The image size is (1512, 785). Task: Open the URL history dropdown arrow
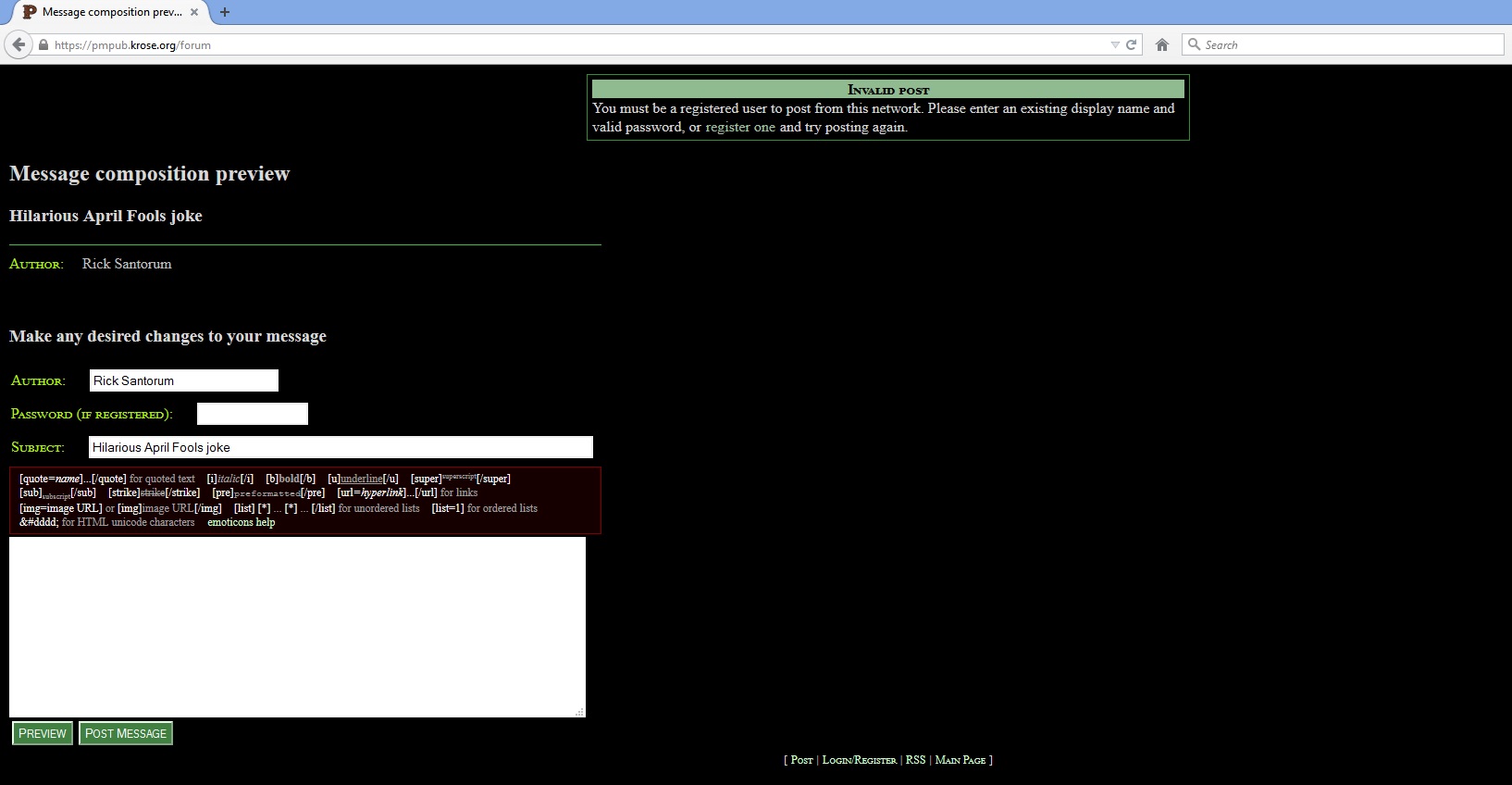tap(1115, 44)
